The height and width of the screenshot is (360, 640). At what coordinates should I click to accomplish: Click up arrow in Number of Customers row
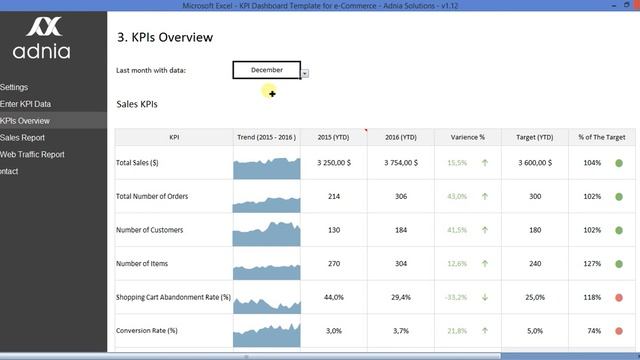pos(485,230)
